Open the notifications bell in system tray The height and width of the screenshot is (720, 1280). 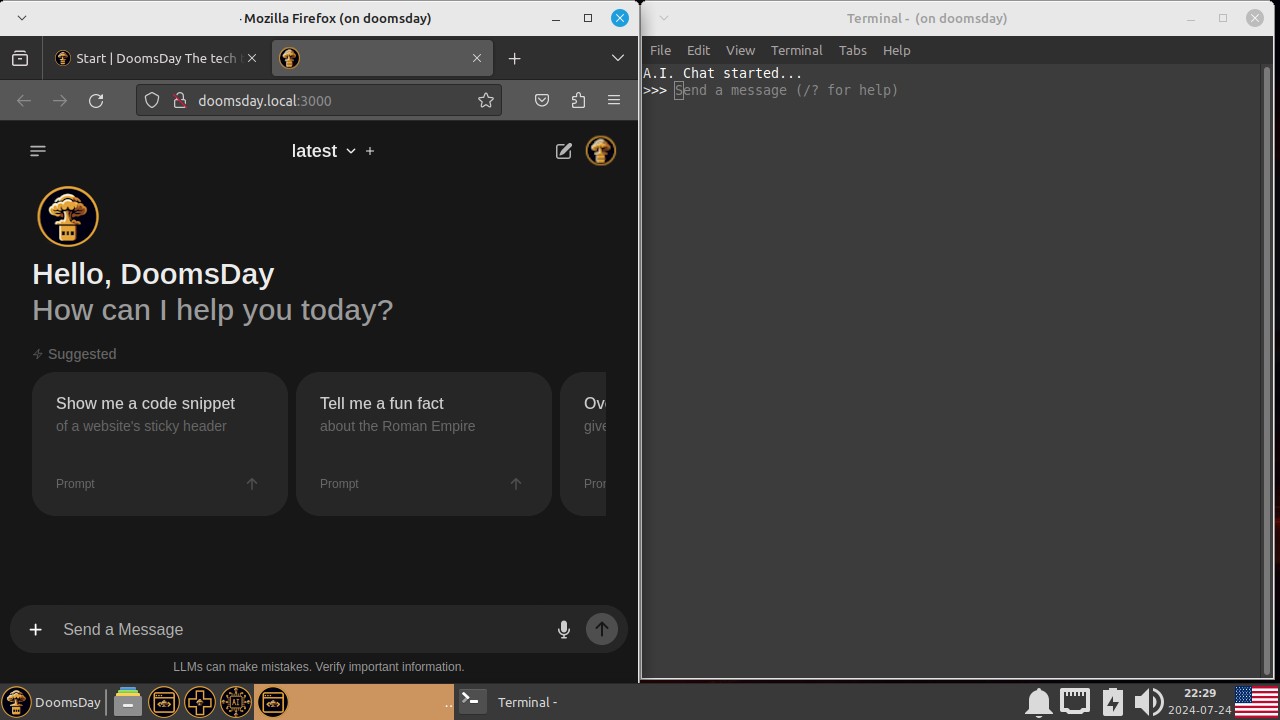click(x=1039, y=702)
